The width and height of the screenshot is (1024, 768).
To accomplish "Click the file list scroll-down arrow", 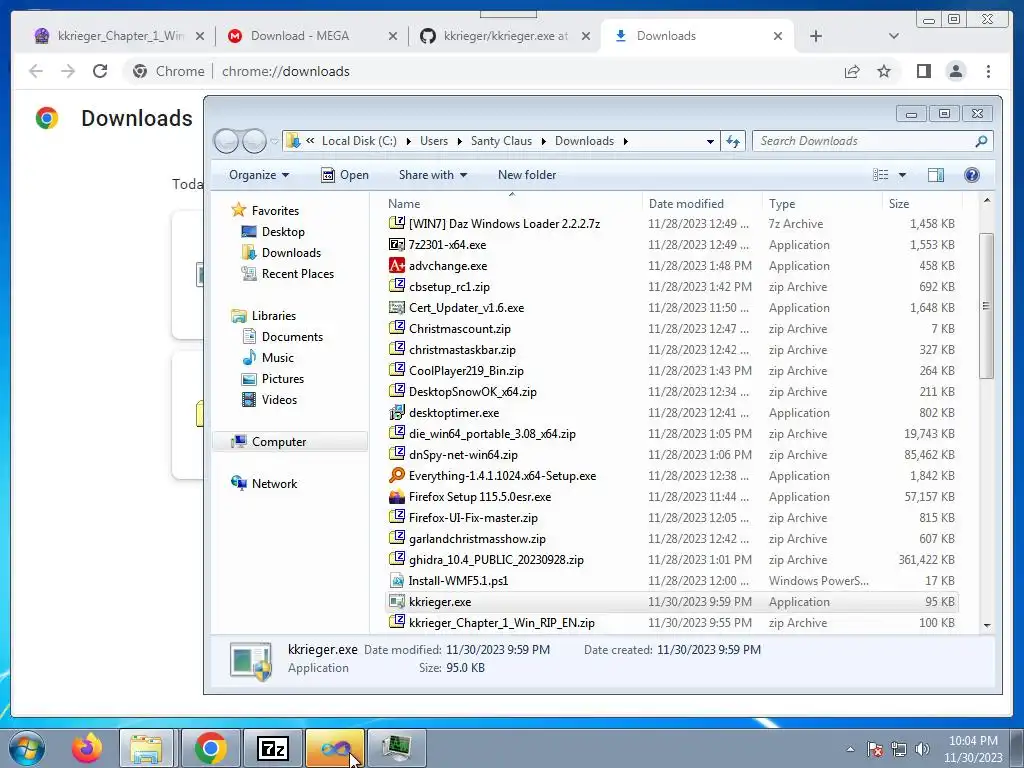I will pyautogui.click(x=987, y=625).
